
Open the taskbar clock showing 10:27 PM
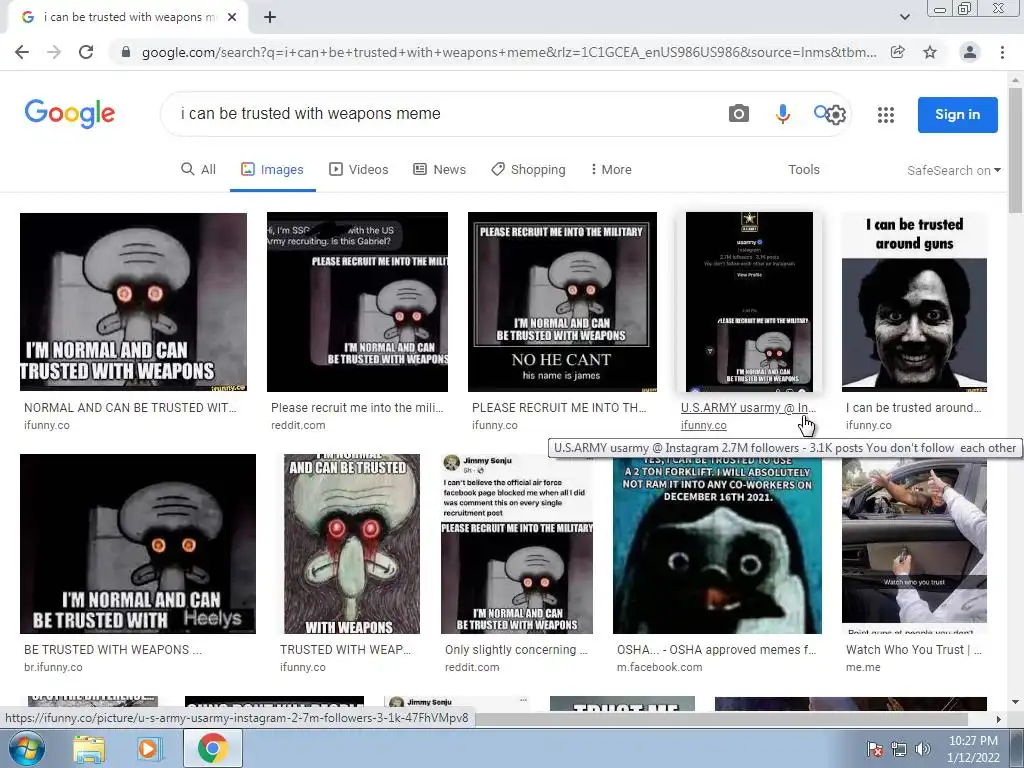[973, 749]
